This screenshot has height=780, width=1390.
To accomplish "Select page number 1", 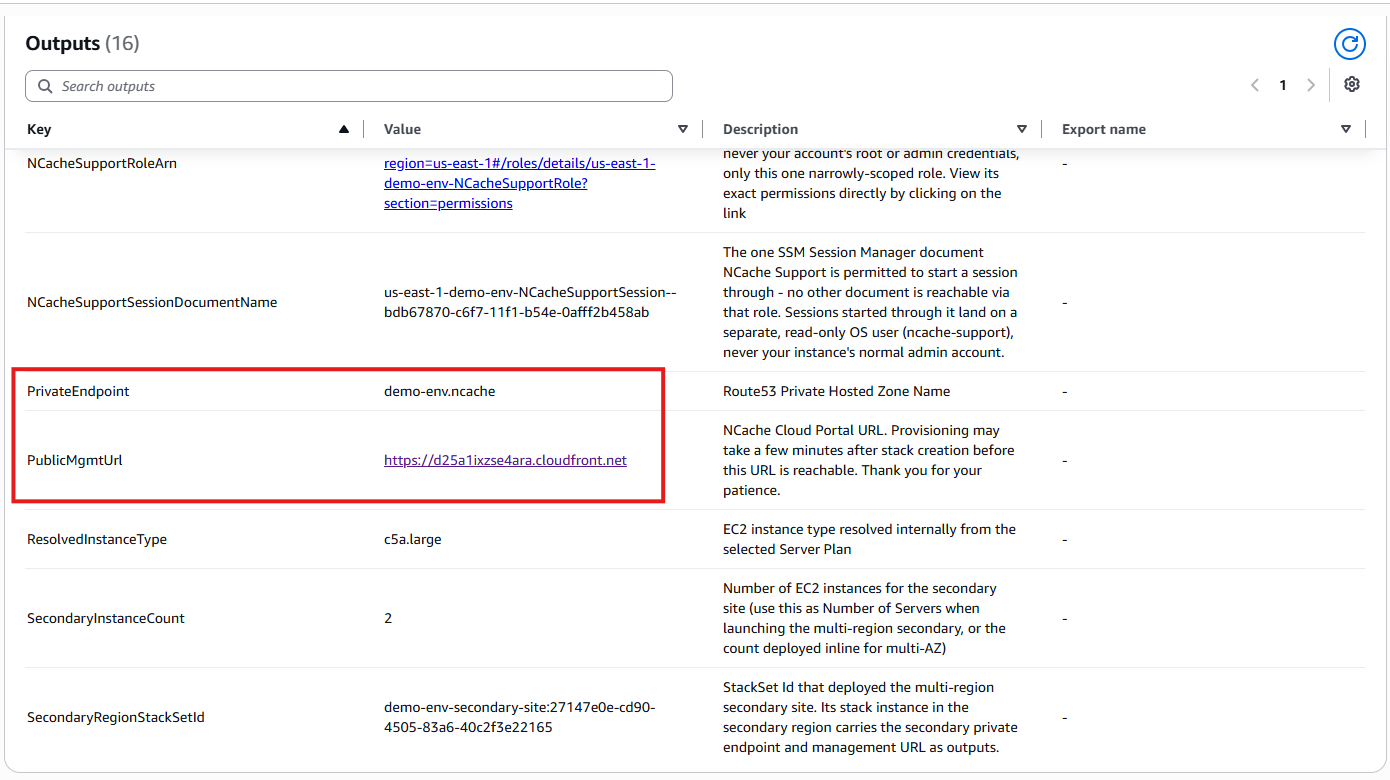I will (1283, 86).
